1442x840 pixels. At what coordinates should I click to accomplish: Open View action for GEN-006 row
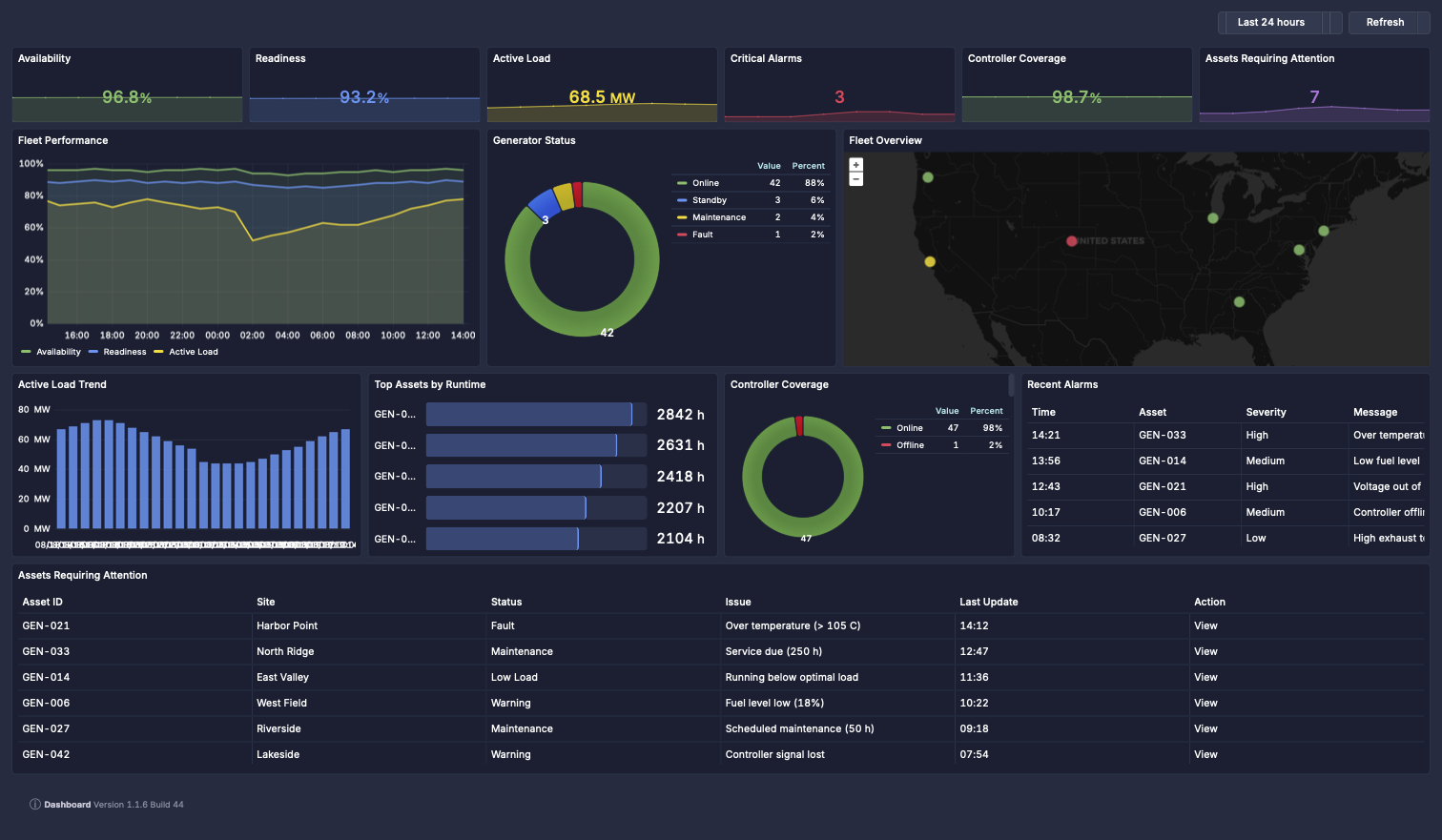click(1205, 703)
